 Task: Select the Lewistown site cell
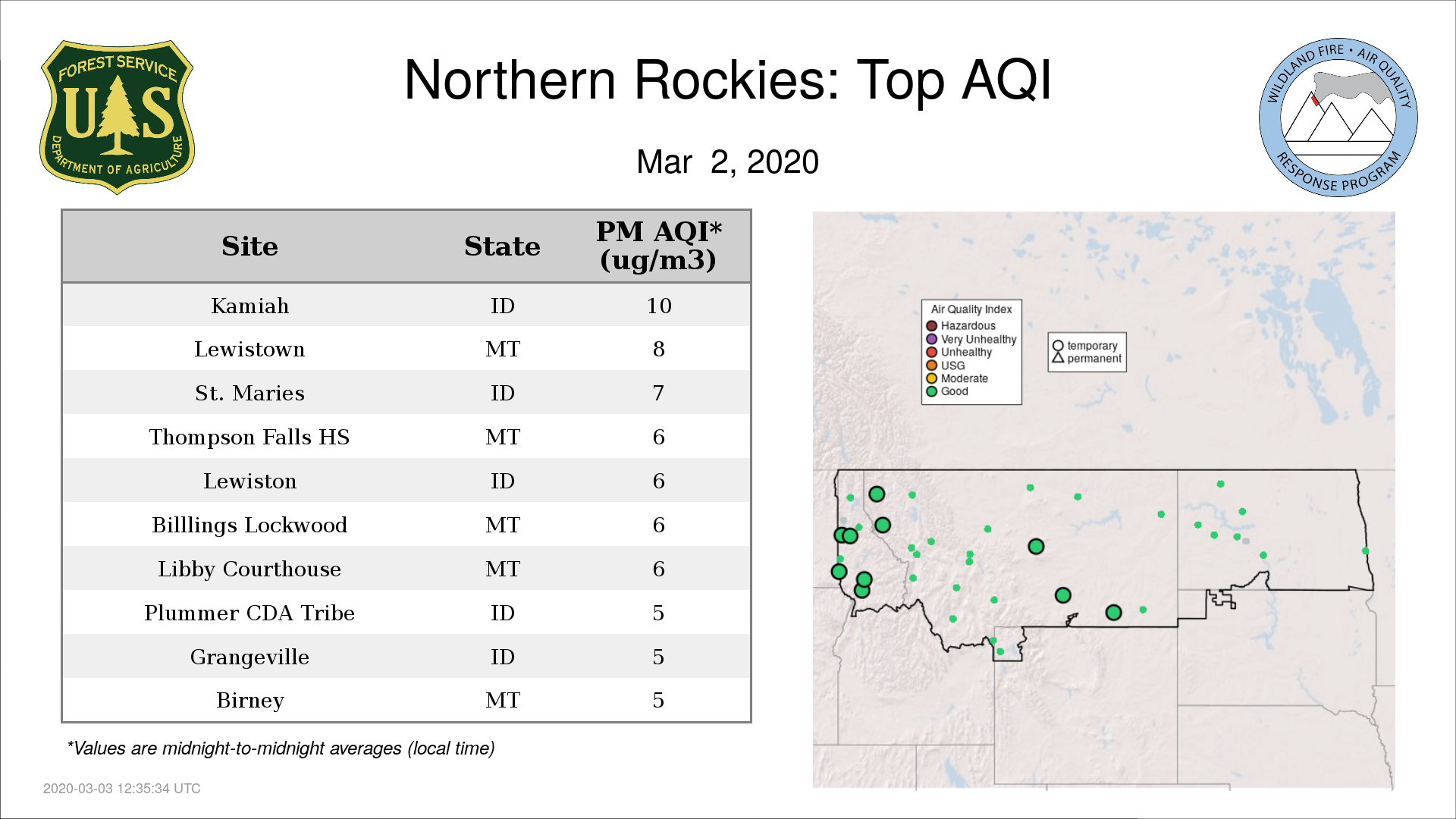[x=249, y=349]
